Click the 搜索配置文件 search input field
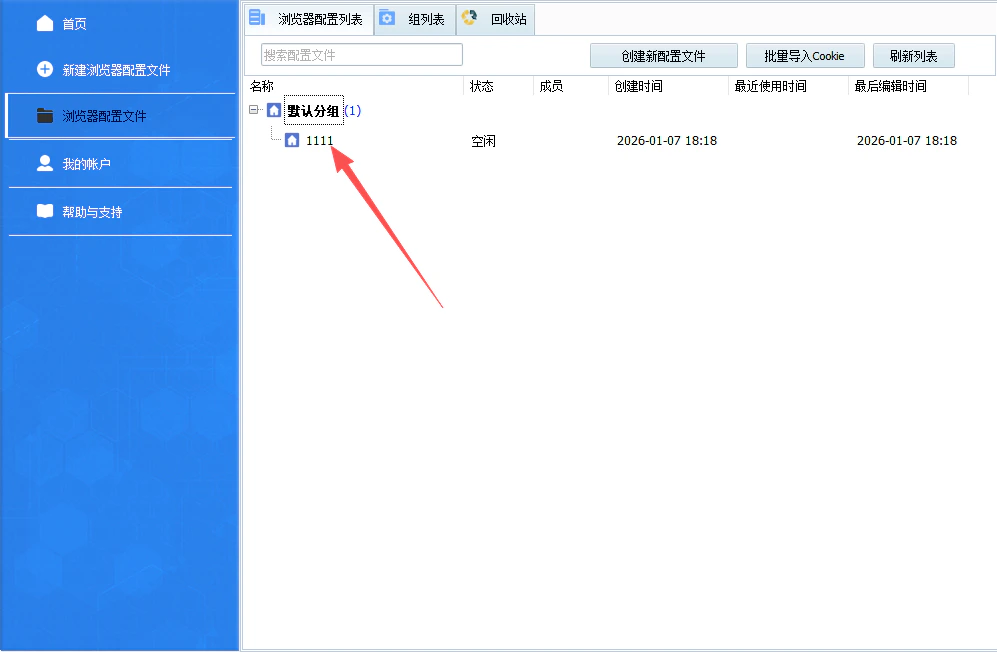 361,54
